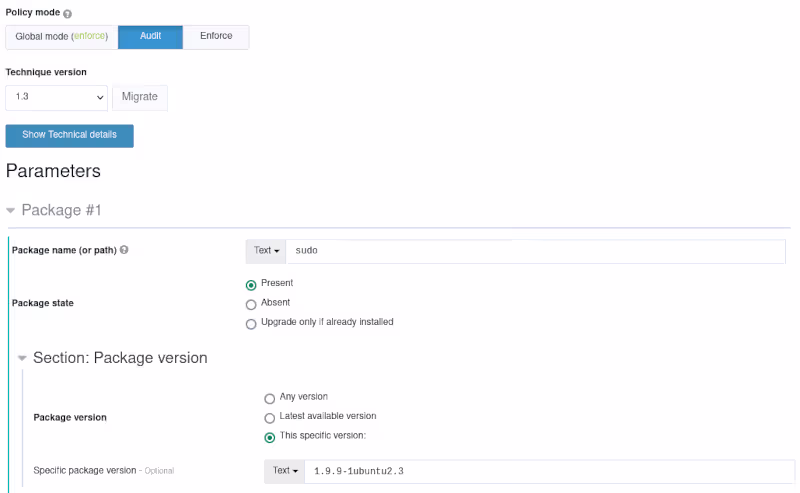Viewport: 800px width, 493px height.
Task: Open the Technique version 1.3 dropdown
Action: pyautogui.click(x=56, y=97)
